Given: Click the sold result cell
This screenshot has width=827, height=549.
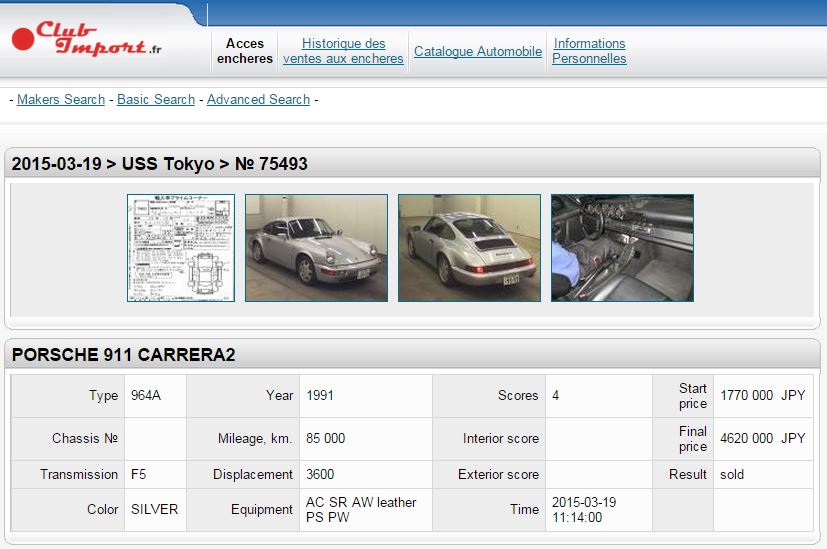Looking at the screenshot, I should click(x=732, y=474).
